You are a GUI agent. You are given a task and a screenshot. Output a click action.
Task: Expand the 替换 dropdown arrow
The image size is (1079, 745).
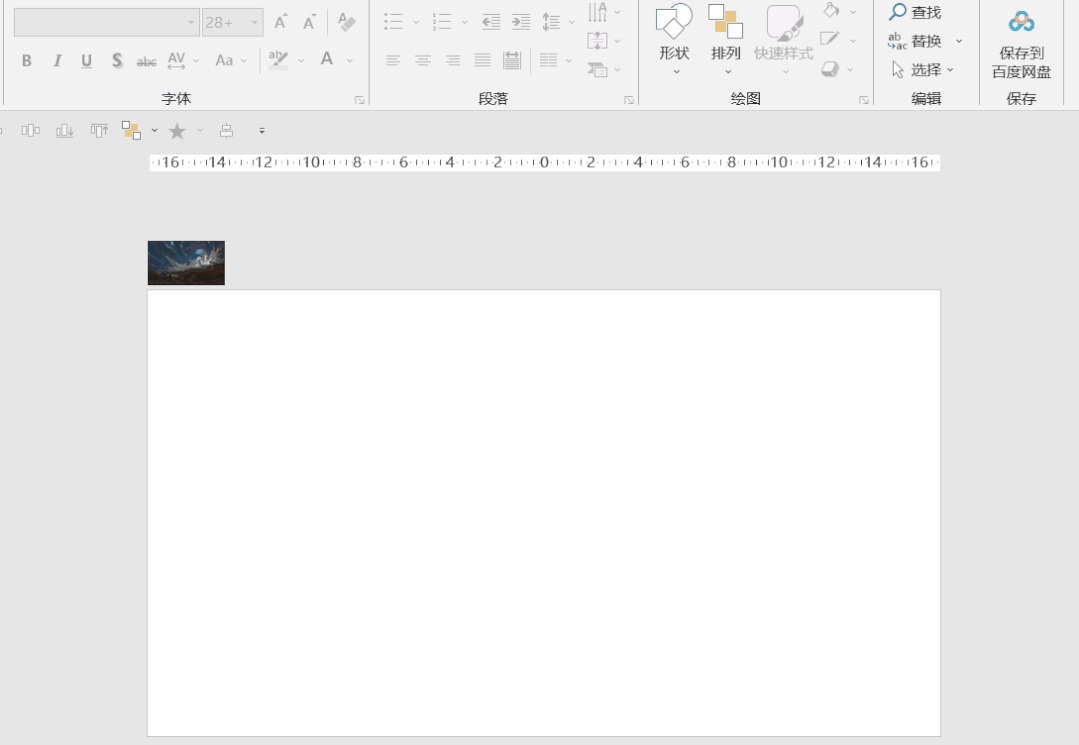point(959,41)
